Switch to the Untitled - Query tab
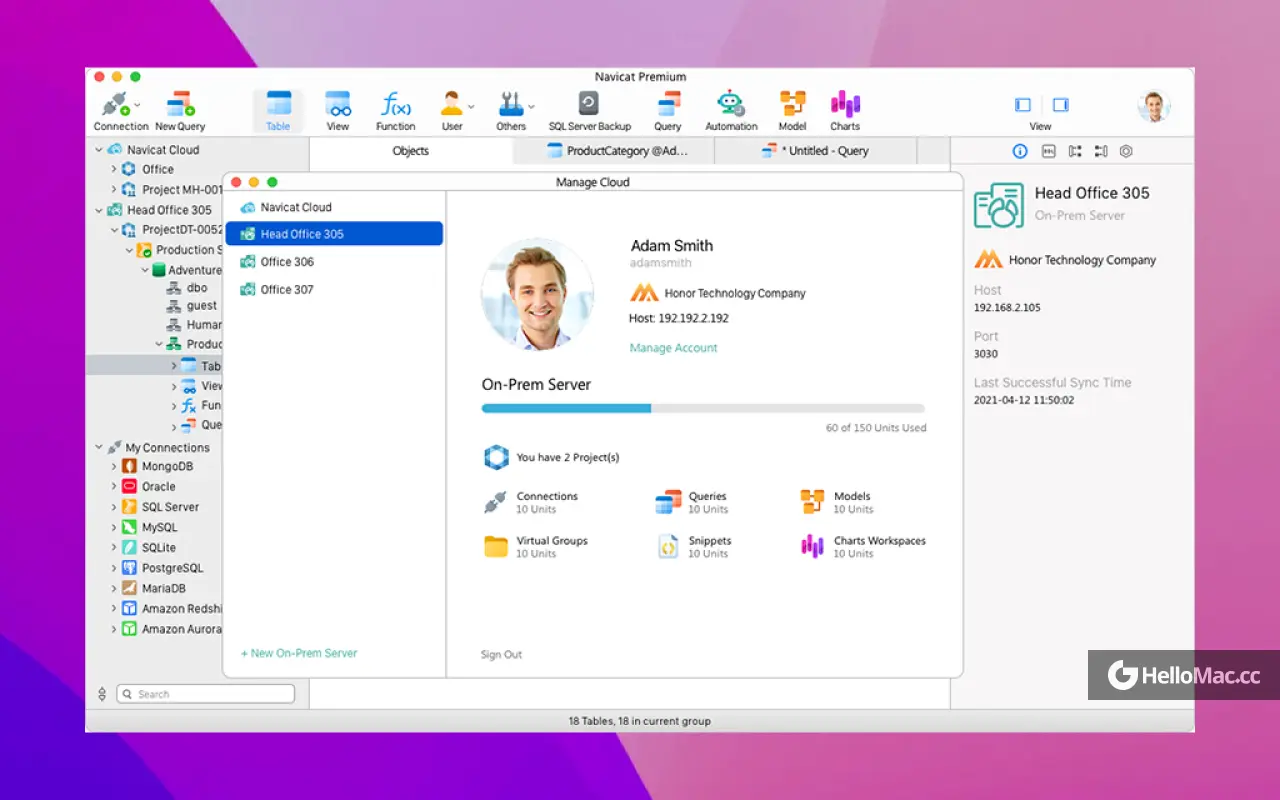Screen dimensions: 1280x800 [816, 151]
